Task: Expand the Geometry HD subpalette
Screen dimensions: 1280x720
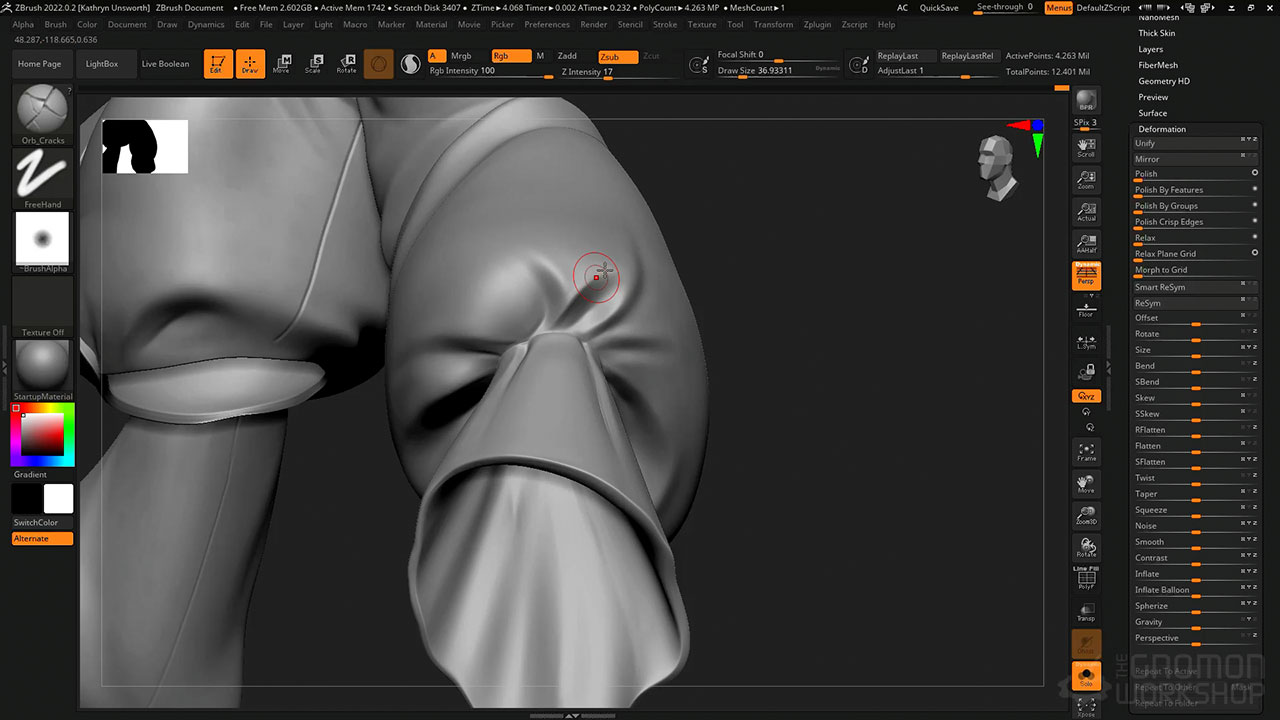Action: pyautogui.click(x=1163, y=81)
